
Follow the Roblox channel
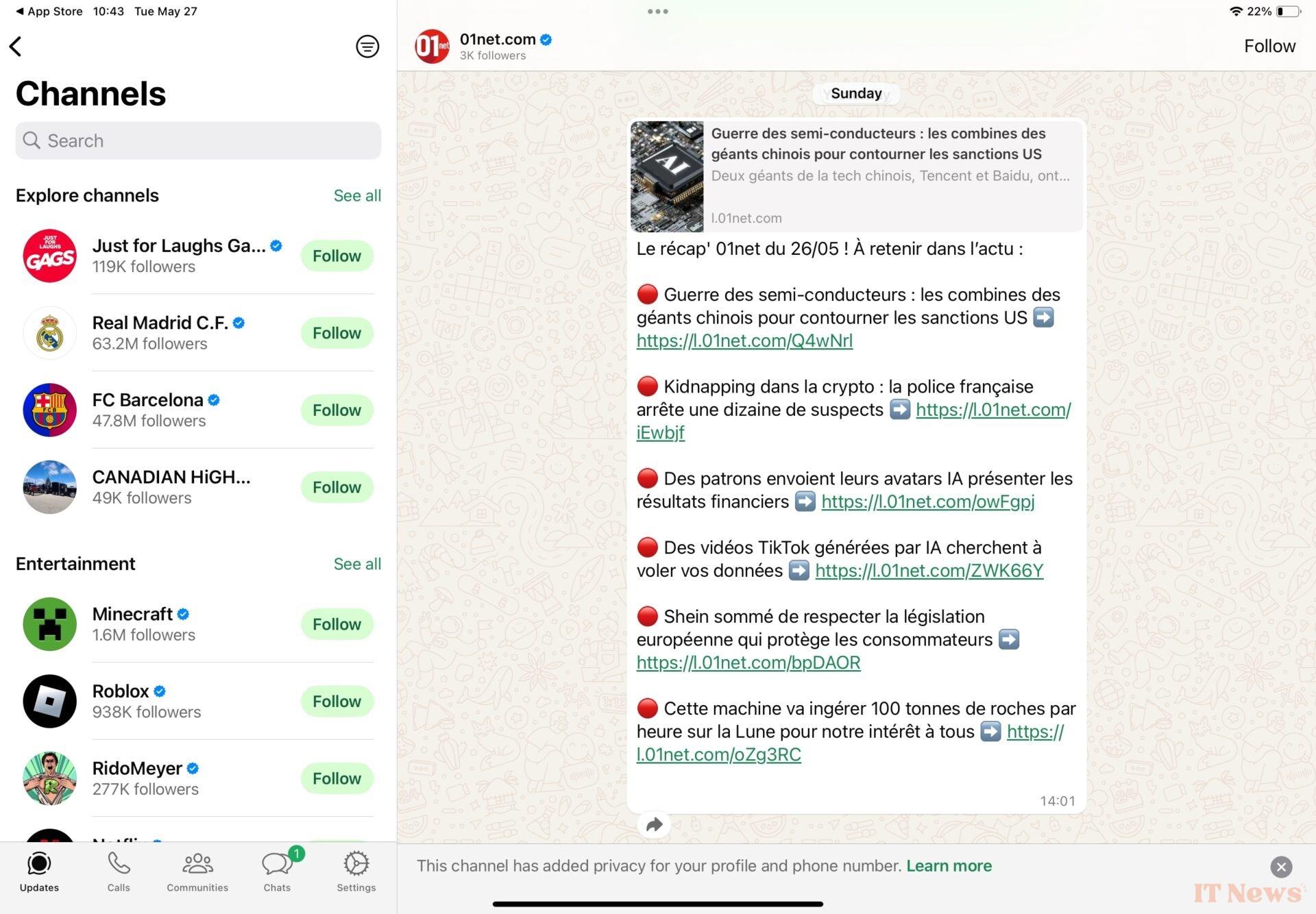(337, 702)
